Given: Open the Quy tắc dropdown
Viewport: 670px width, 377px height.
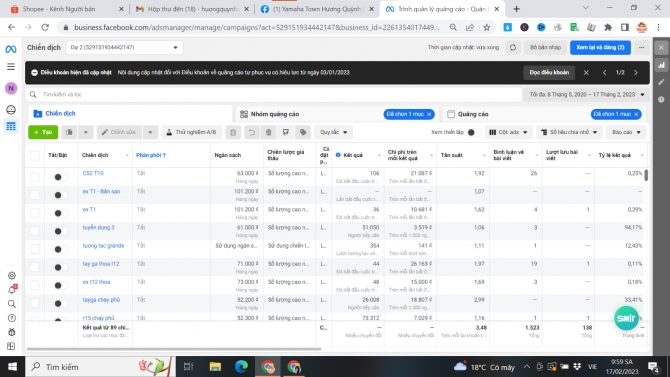Looking at the screenshot, I should (334, 133).
